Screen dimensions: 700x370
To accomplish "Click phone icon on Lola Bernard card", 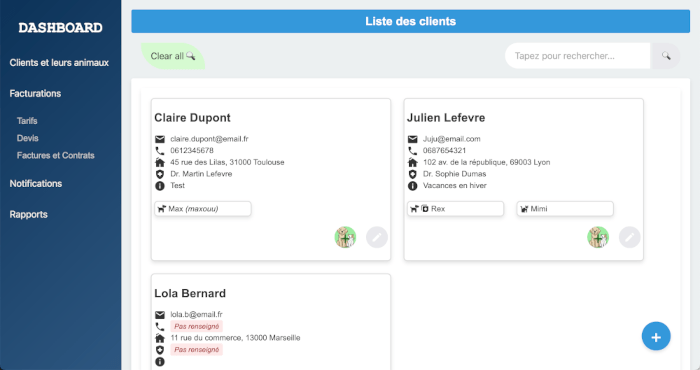I will [160, 326].
